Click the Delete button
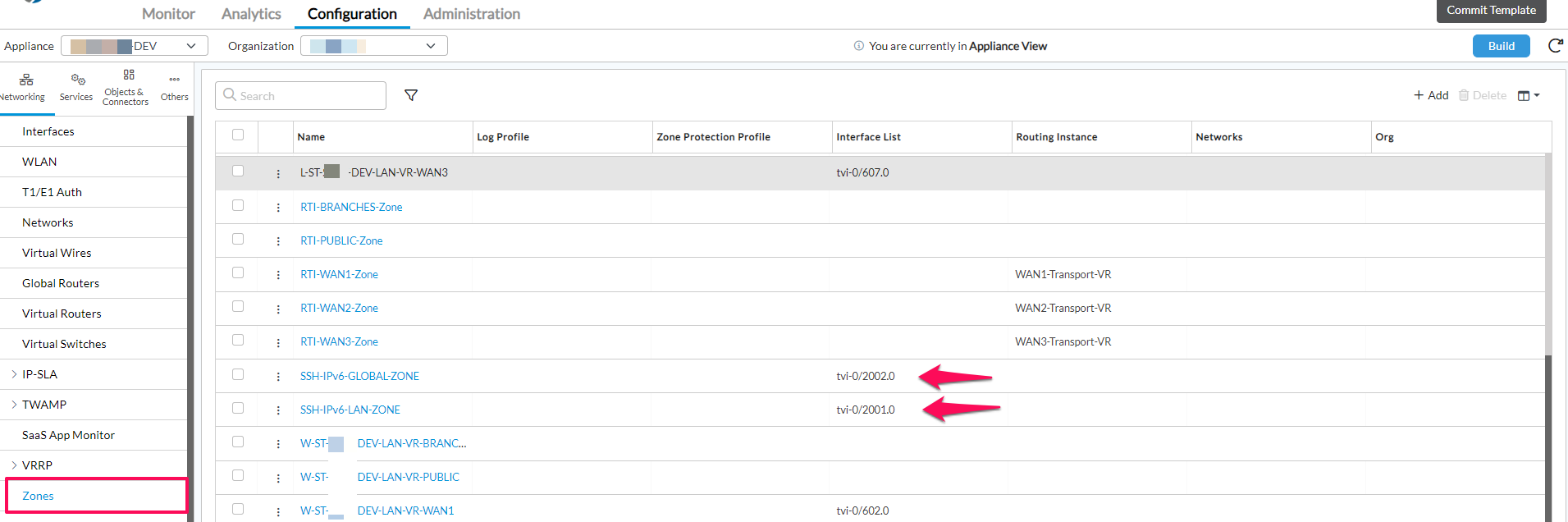Viewport: 1568px width, 522px height. pyautogui.click(x=1483, y=95)
